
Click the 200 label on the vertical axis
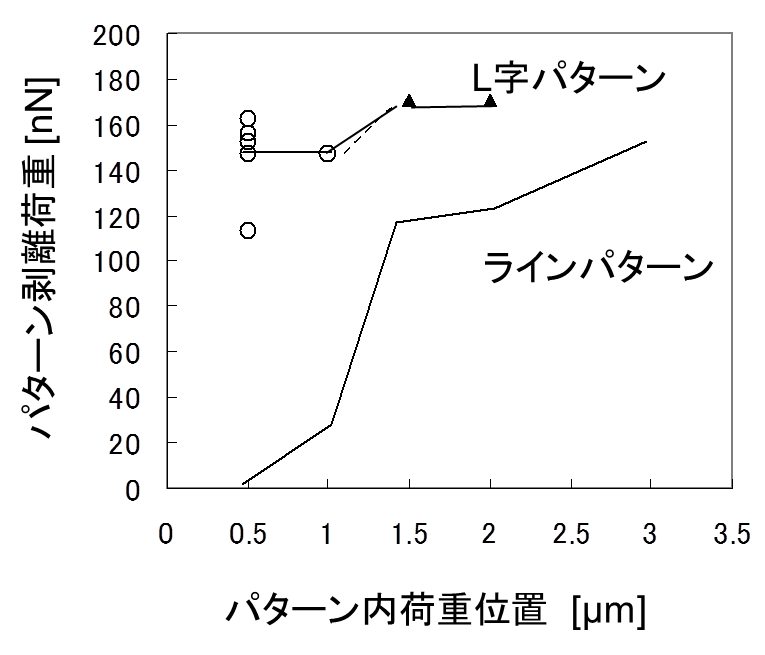pyautogui.click(x=116, y=37)
